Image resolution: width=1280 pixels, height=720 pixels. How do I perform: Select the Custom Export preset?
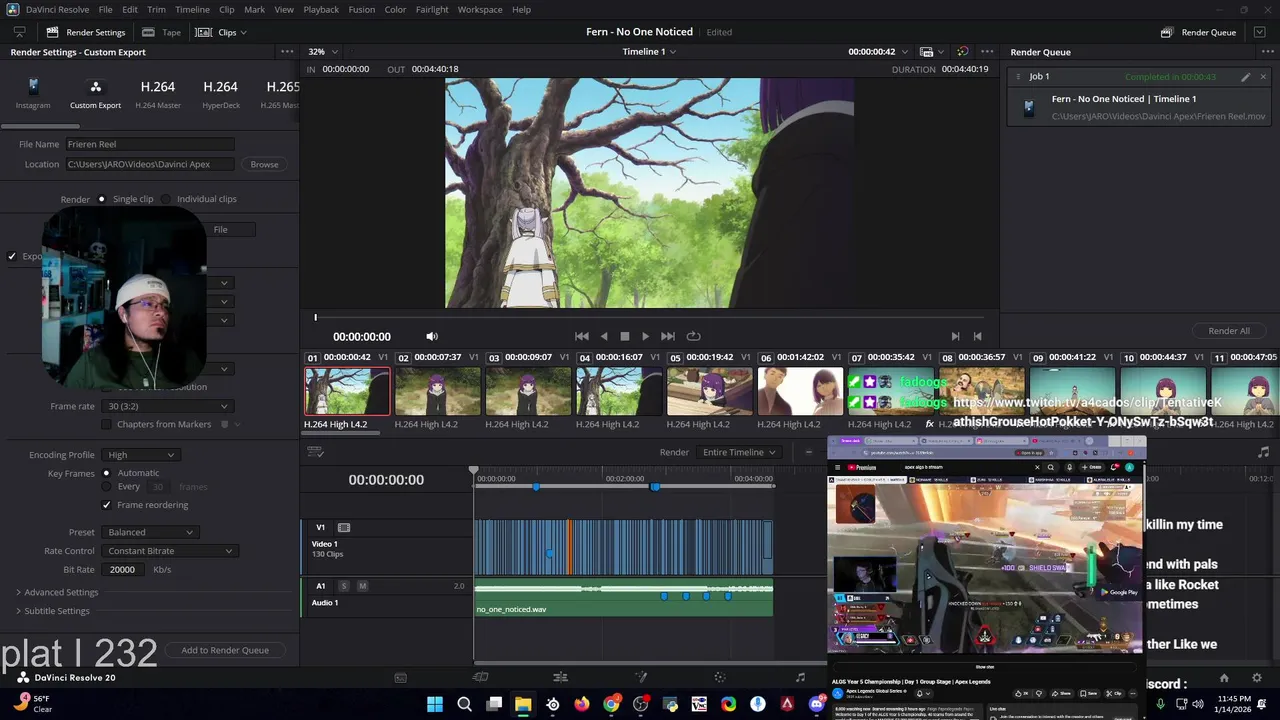[95, 94]
